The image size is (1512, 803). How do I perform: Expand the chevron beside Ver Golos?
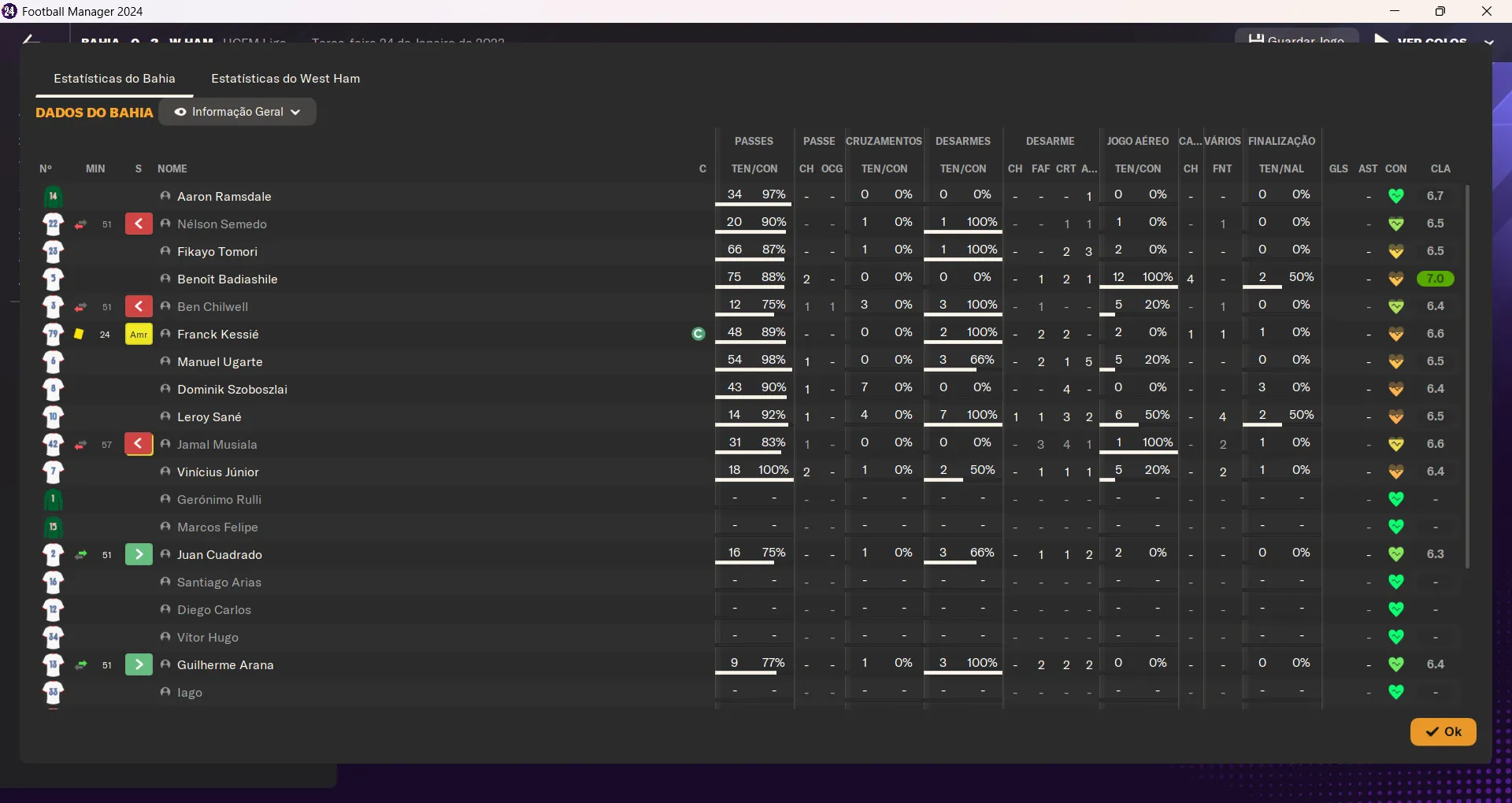pos(1488,42)
